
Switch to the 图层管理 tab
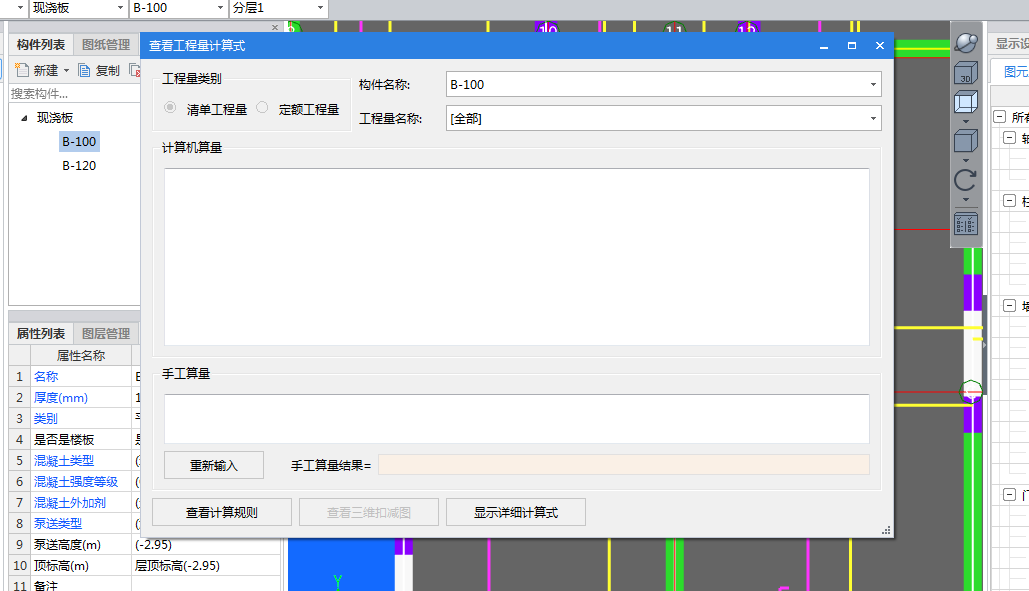click(x=106, y=333)
